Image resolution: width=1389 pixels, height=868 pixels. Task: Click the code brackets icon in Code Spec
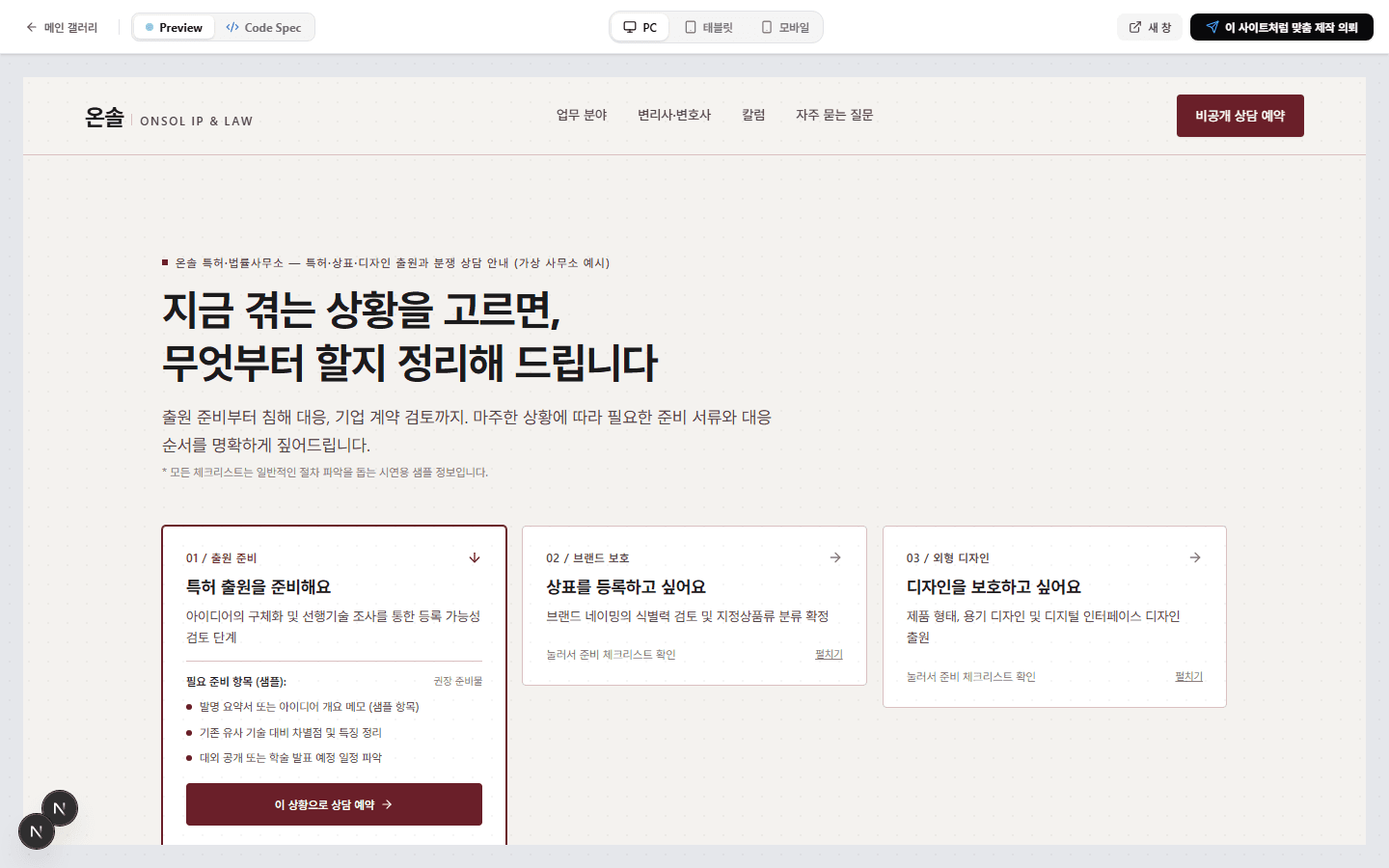pos(232,27)
